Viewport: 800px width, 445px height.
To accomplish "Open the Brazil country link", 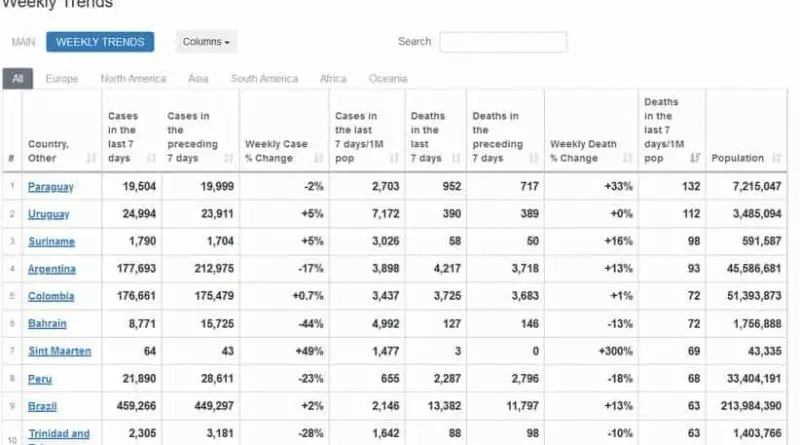I will pyautogui.click(x=42, y=407).
